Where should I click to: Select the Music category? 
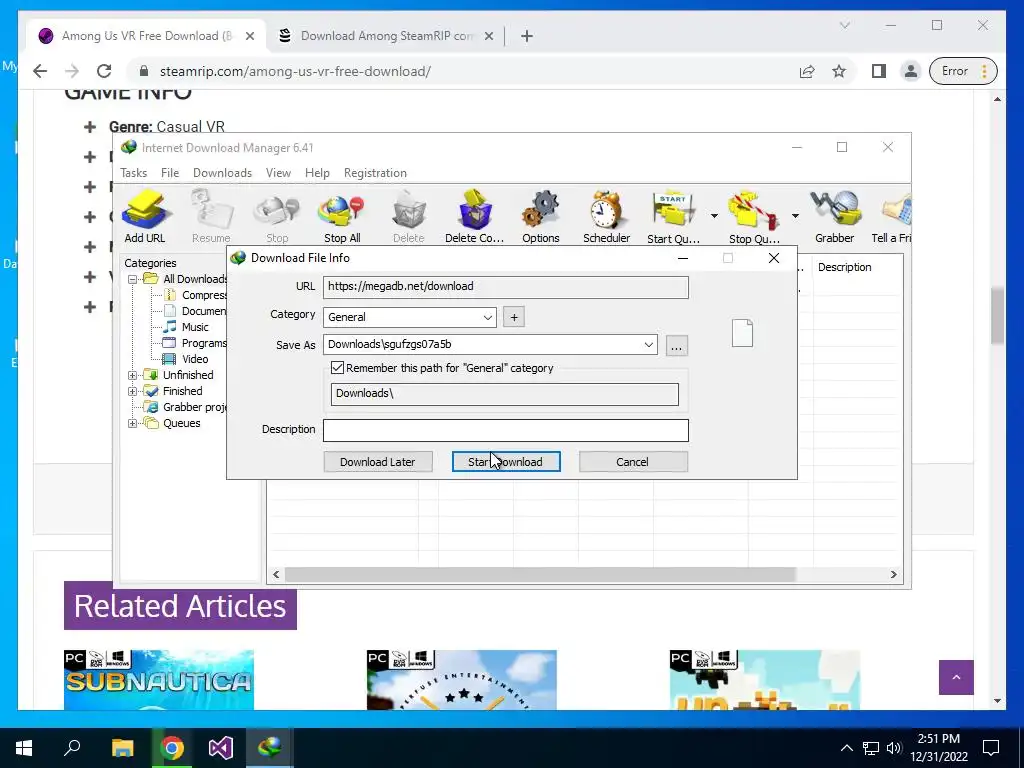coord(195,327)
